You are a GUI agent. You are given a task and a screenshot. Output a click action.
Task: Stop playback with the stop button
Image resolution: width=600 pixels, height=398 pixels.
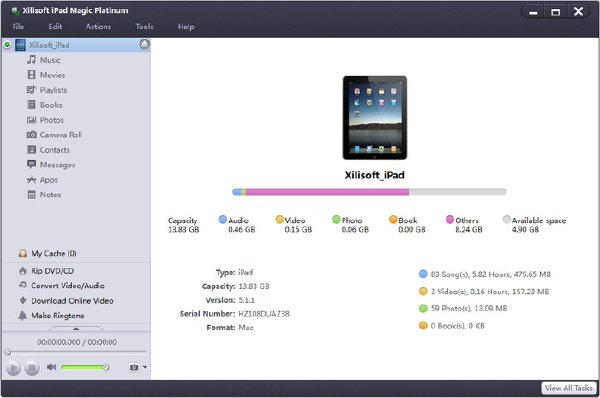pyautogui.click(x=32, y=368)
